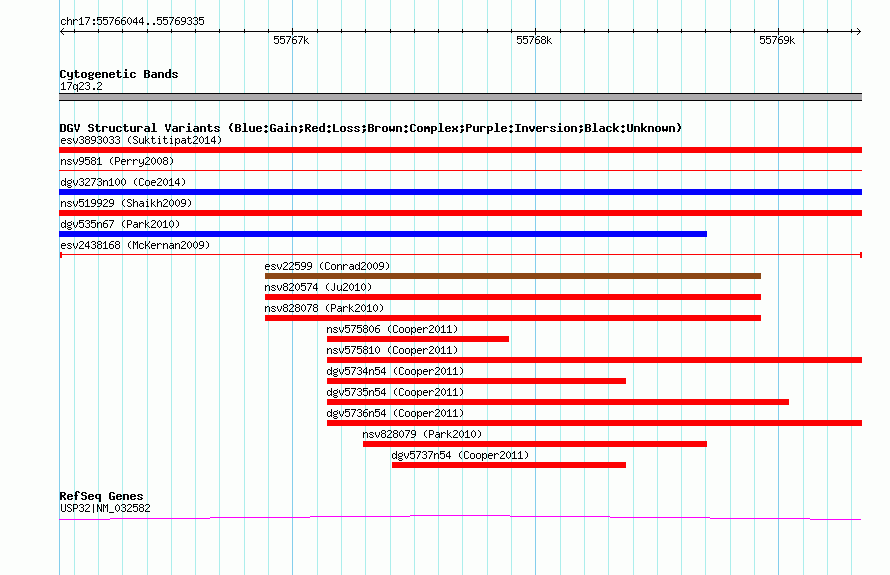Click the nsv820574 (Ju2010) label

coord(318,287)
